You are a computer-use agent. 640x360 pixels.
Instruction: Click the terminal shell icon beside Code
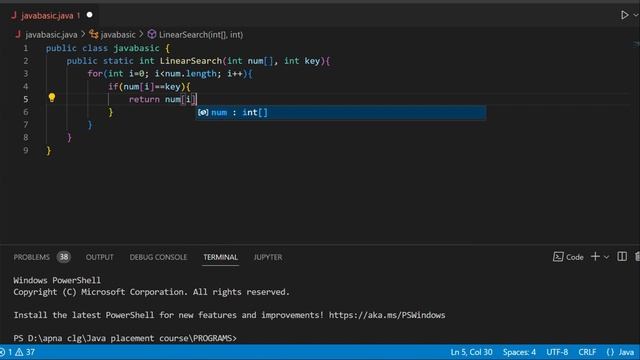pyautogui.click(x=558, y=257)
